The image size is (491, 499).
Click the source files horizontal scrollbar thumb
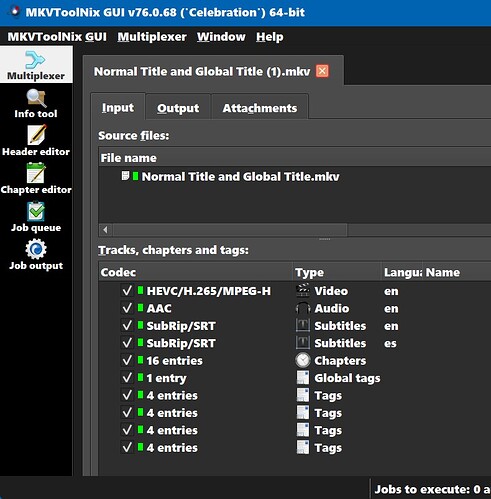[230, 230]
